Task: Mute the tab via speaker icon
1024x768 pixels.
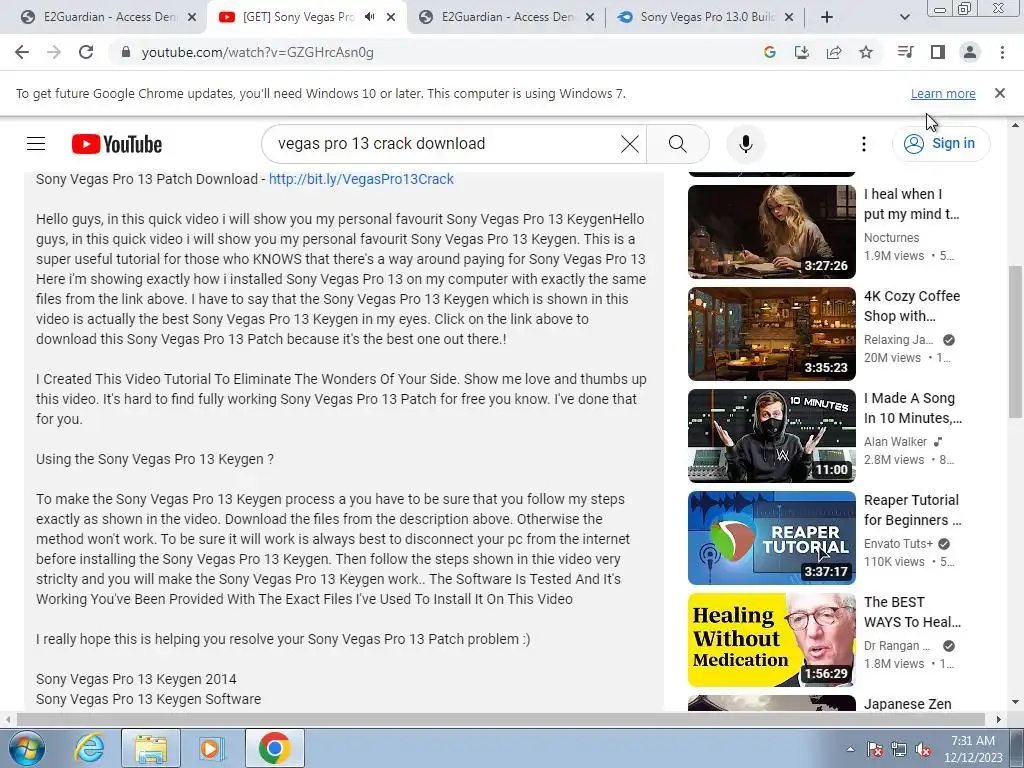Action: pyautogui.click(x=370, y=17)
